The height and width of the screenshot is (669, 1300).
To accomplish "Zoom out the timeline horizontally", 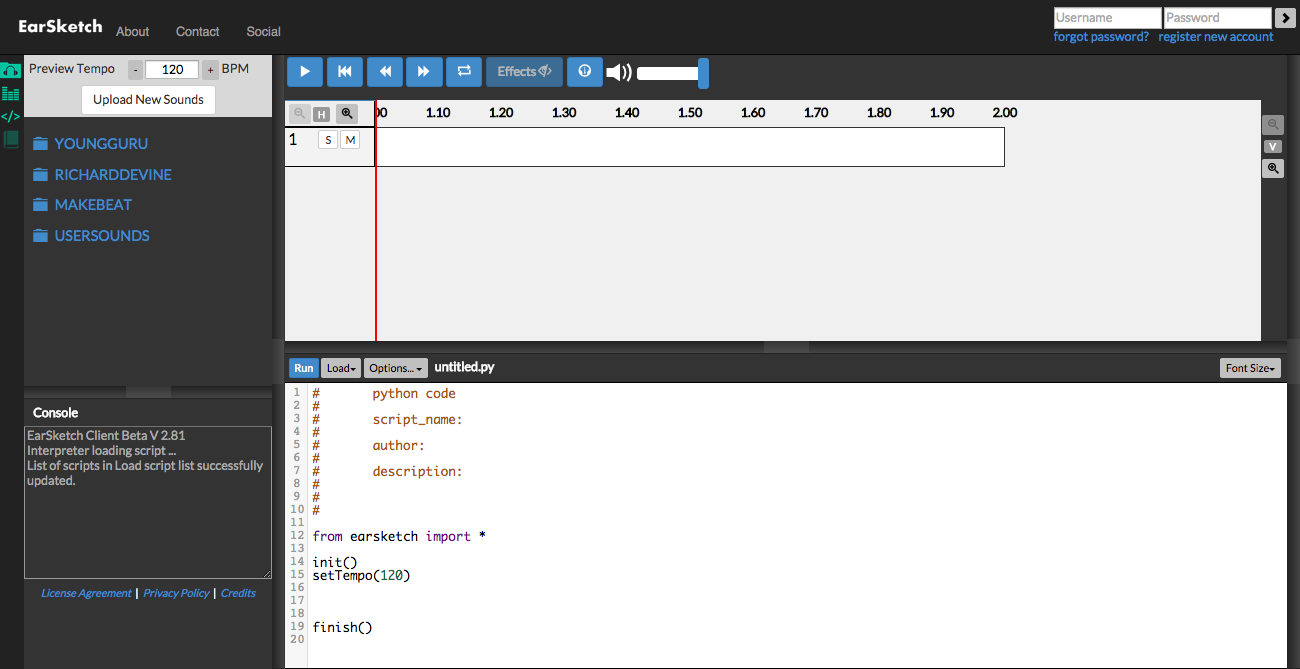I will pos(299,114).
